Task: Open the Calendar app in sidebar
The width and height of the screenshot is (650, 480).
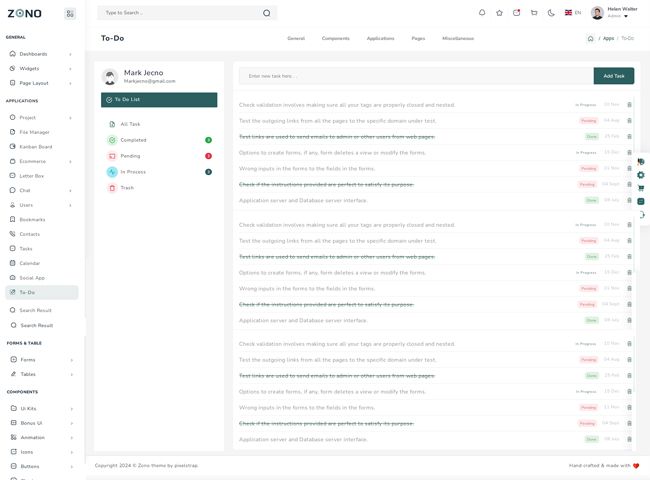Action: [30, 263]
